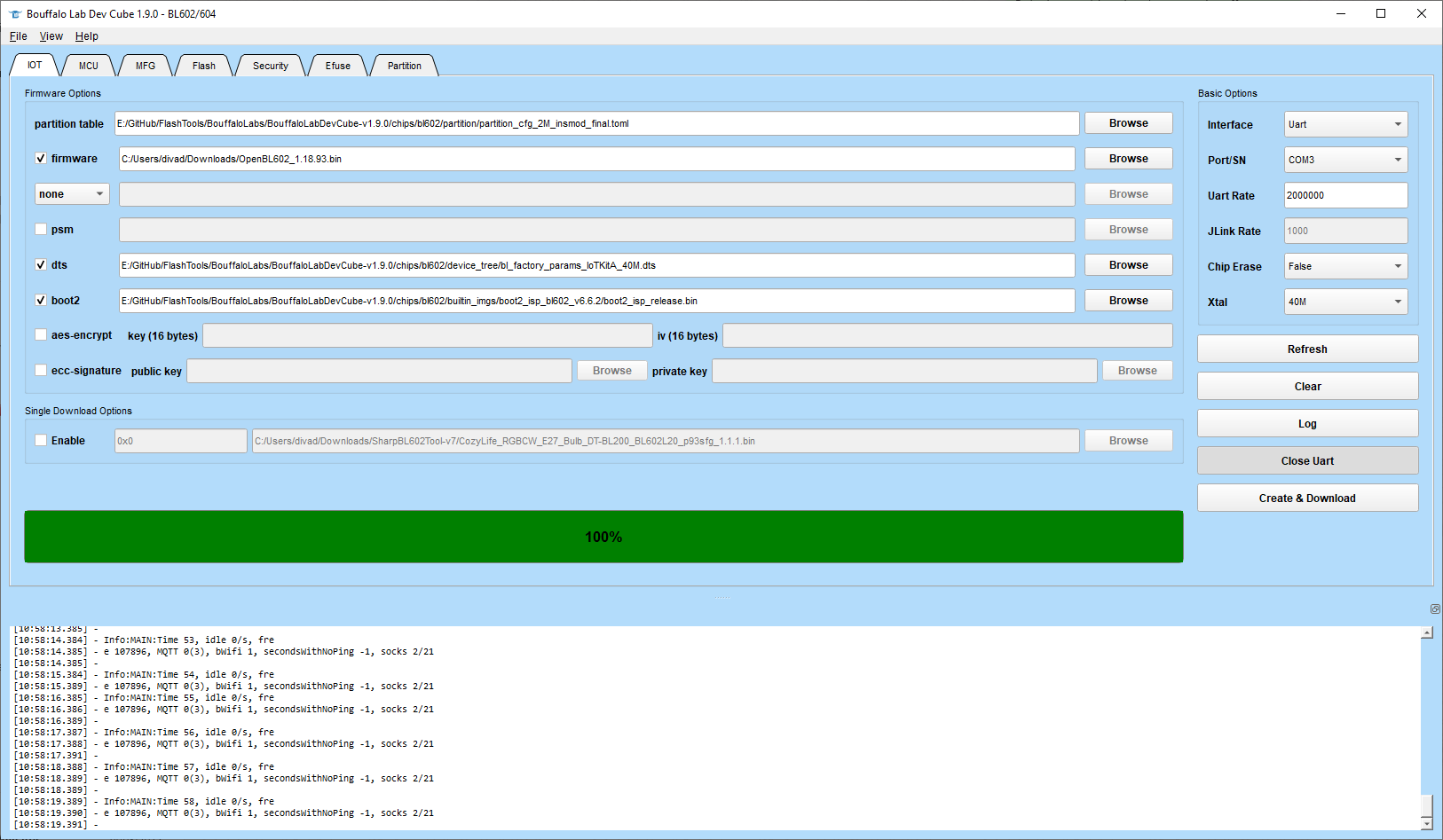Click the firmware path input field
The height and width of the screenshot is (840, 1443).
596,159
